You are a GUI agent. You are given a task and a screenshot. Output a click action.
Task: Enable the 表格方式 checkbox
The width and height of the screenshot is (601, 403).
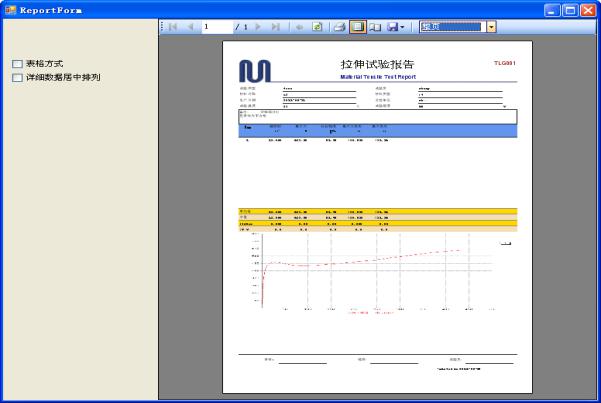tap(17, 64)
